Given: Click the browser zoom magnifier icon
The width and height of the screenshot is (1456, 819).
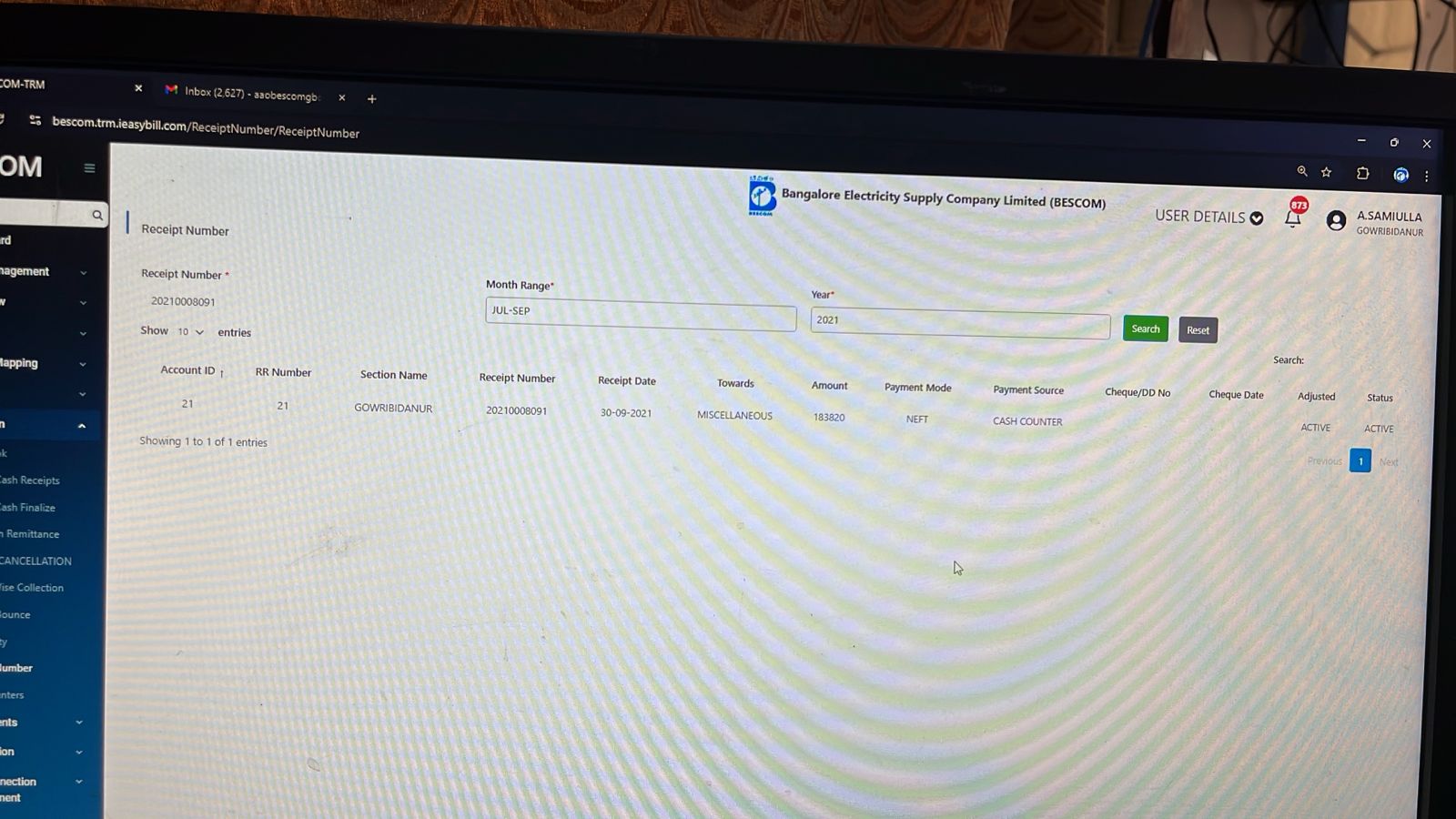Looking at the screenshot, I should 1302,171.
